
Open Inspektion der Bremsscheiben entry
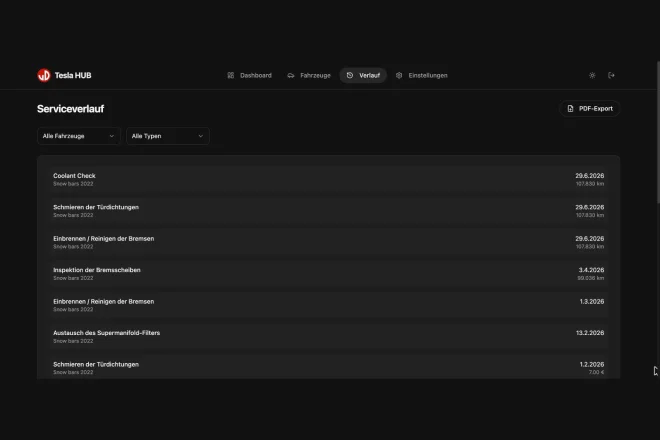pos(328,274)
